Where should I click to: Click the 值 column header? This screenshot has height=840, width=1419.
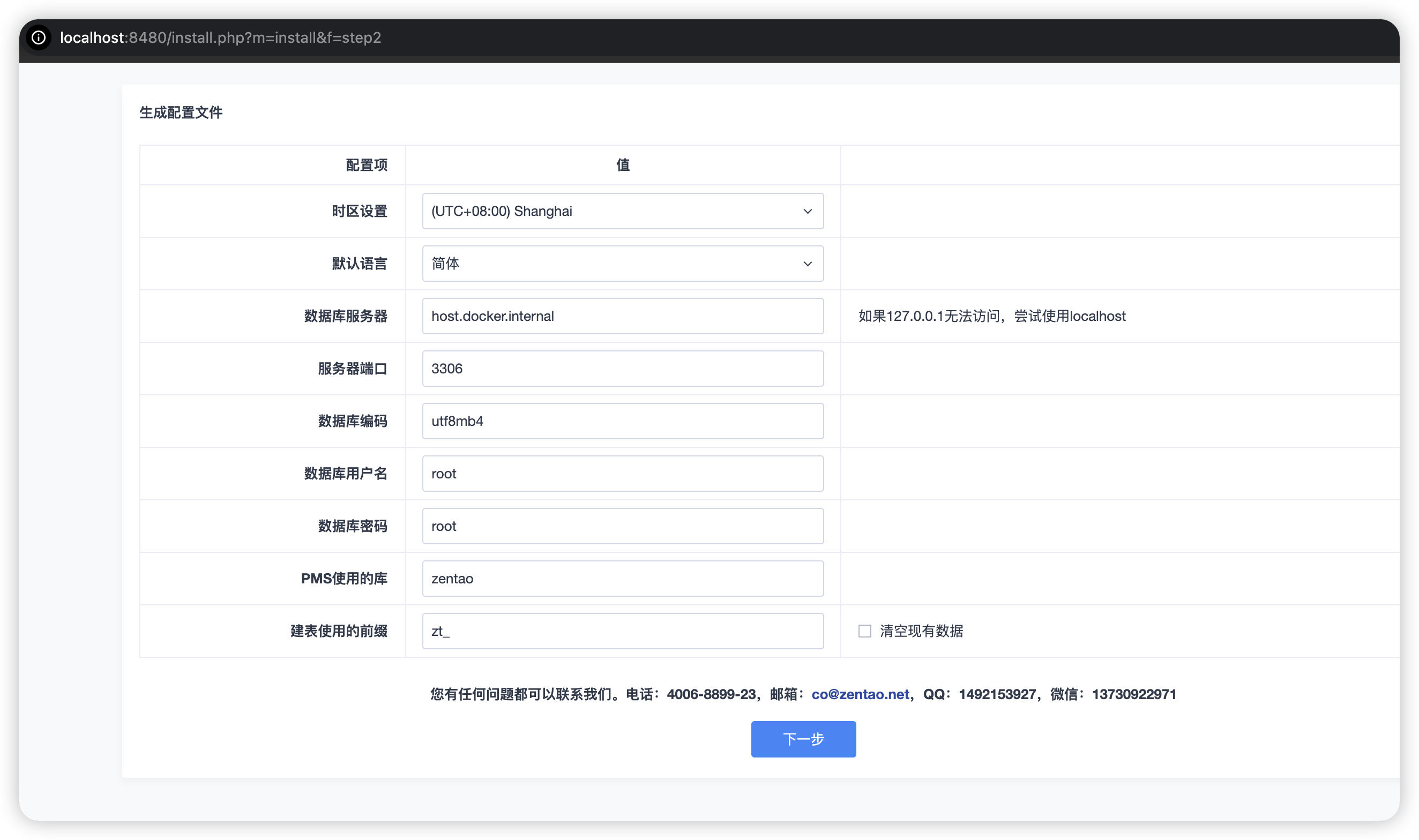[x=622, y=164]
